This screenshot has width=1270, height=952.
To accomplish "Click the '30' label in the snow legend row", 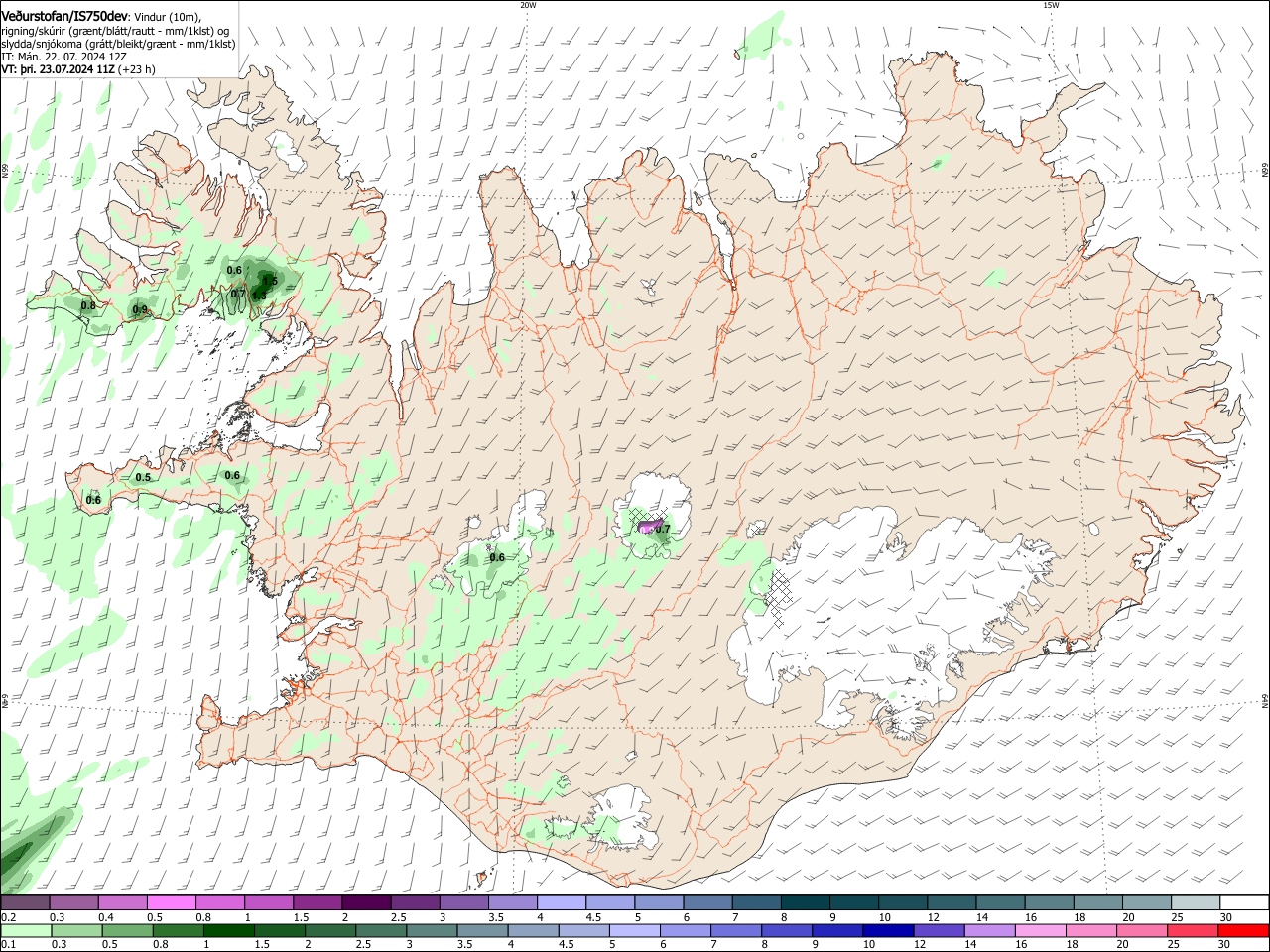I will [x=1226, y=917].
